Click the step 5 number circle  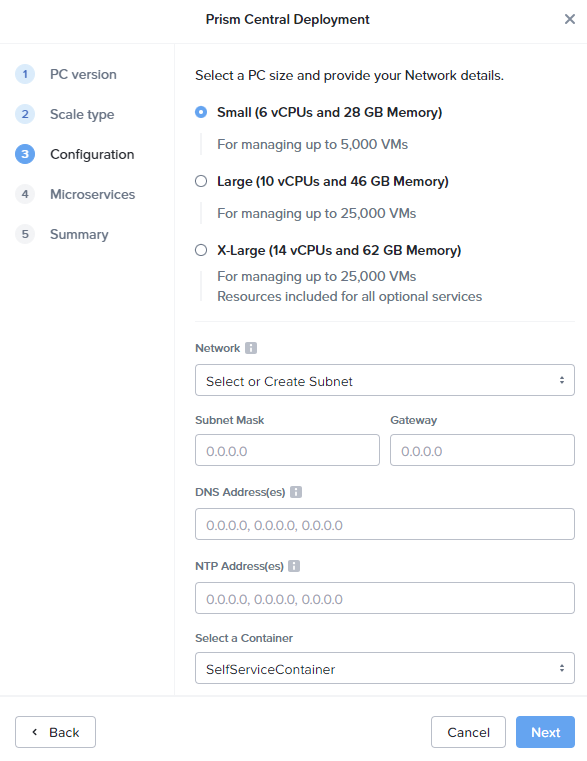25,234
